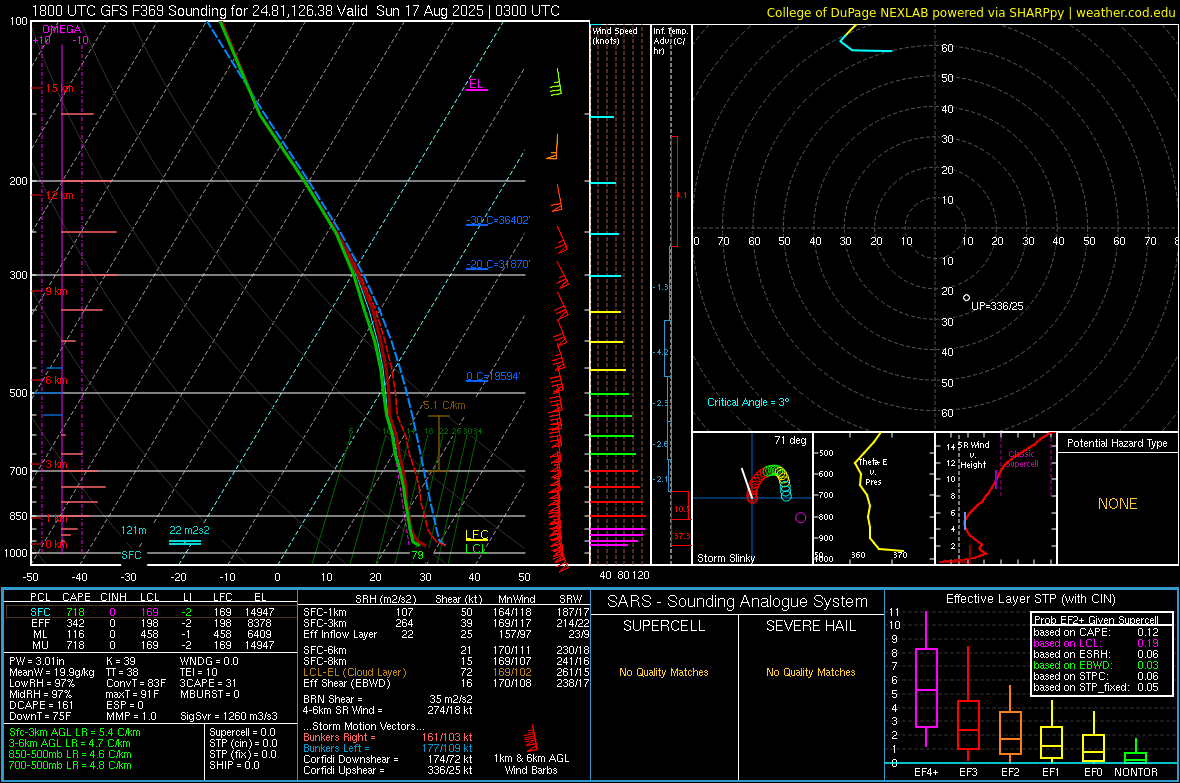The image size is (1180, 783).
Task: Click the 'Wind Speed (knots)' panel heading
Action: pyautogui.click(x=615, y=35)
